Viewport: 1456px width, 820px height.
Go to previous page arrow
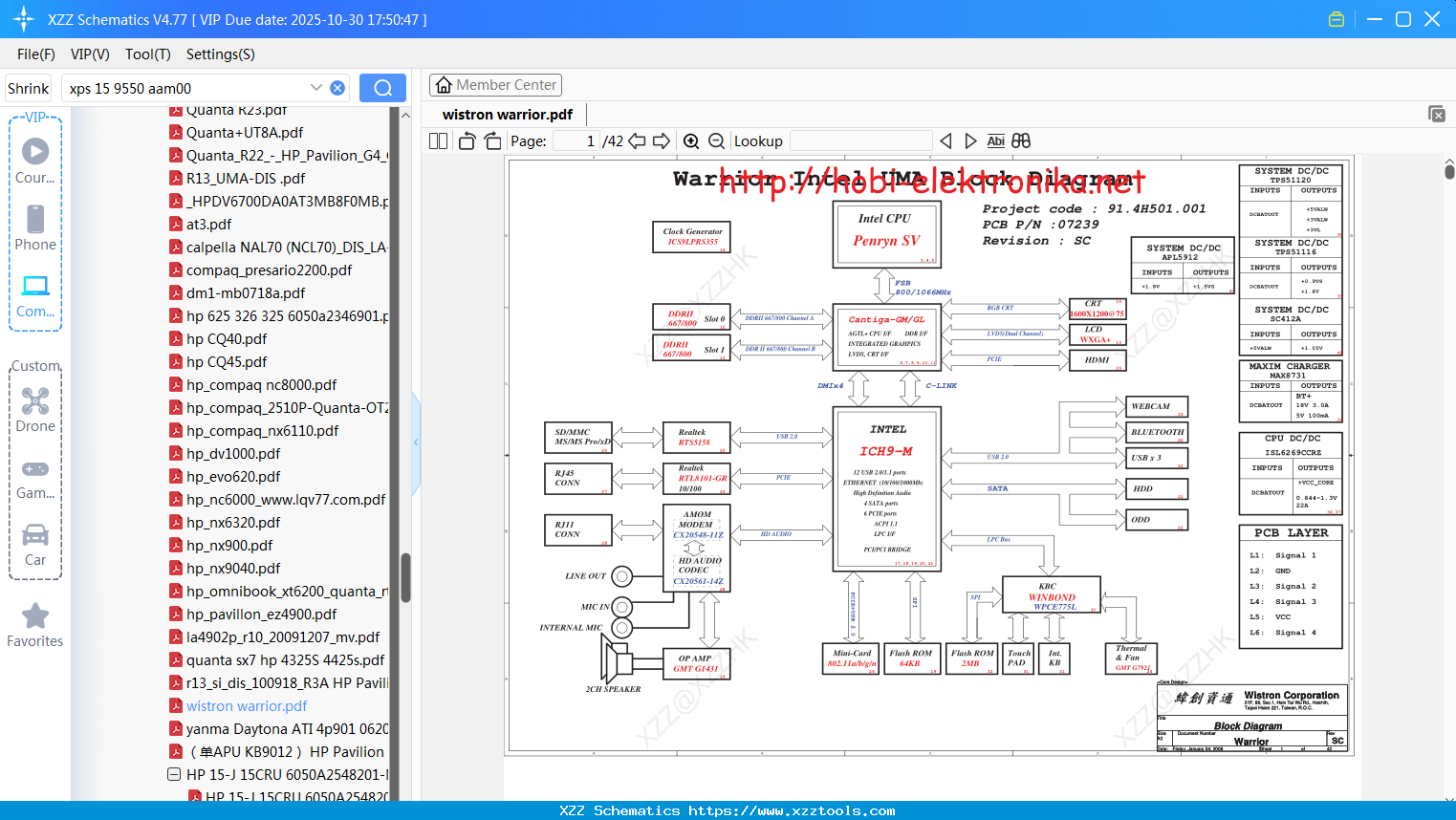tap(637, 141)
